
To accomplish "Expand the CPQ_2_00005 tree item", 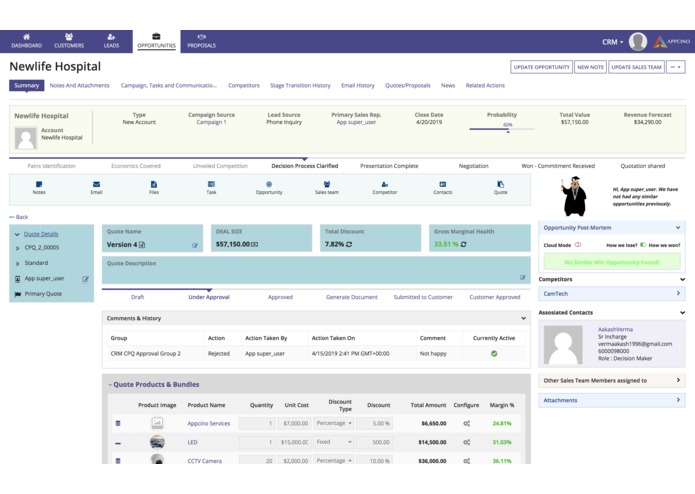I will pos(17,248).
